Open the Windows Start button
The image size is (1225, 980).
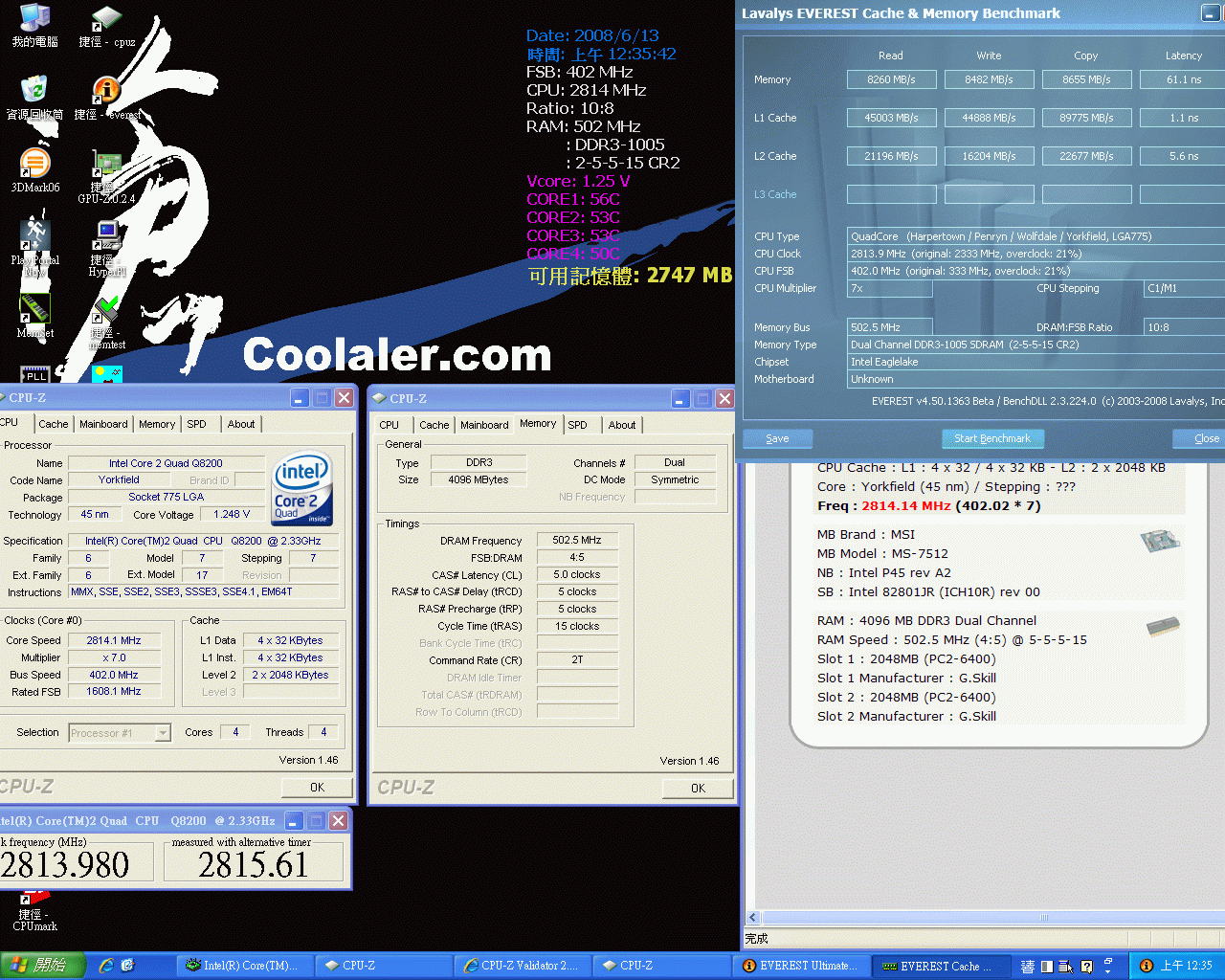pos(43,966)
